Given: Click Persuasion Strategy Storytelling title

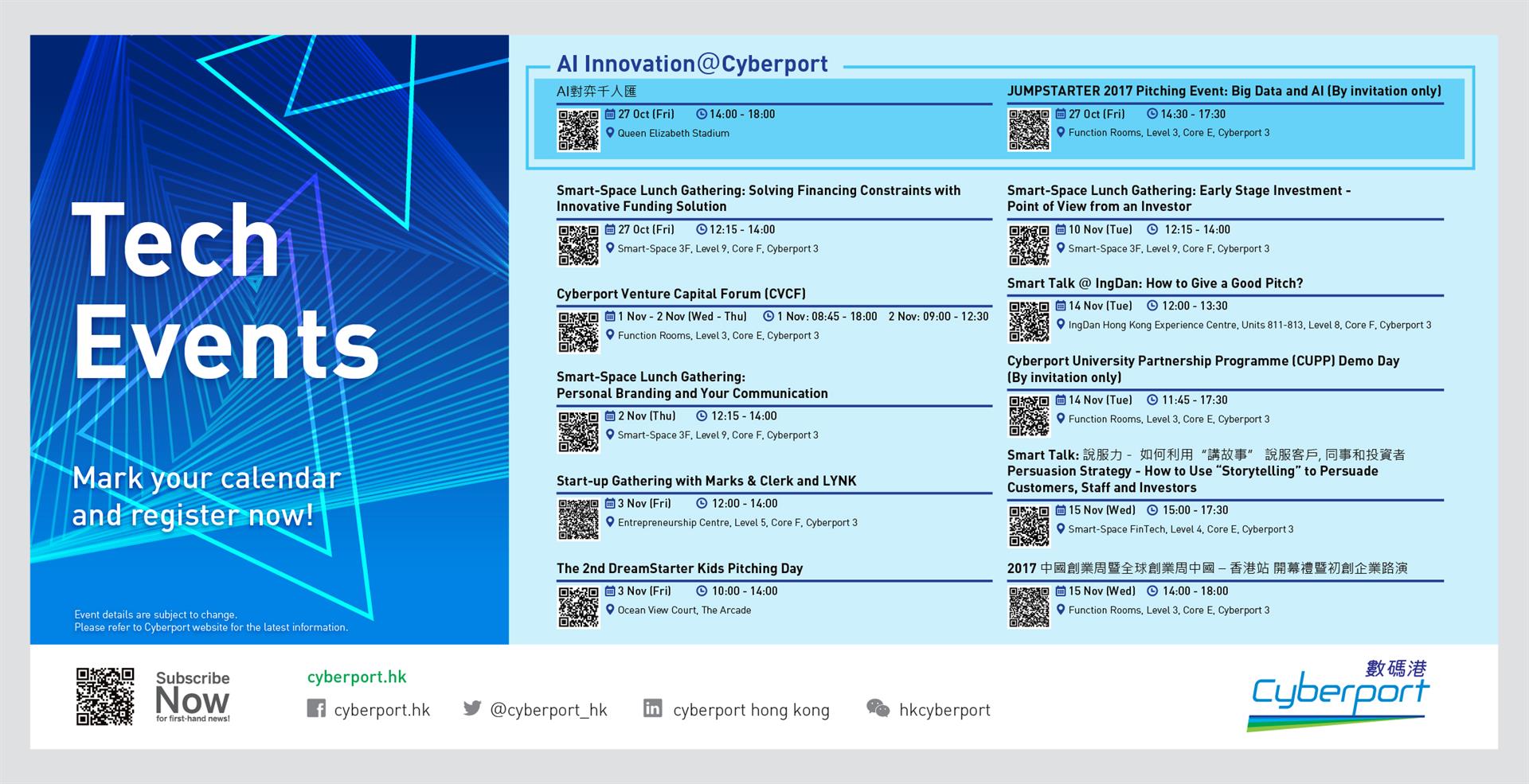Looking at the screenshot, I should 1206,471.
